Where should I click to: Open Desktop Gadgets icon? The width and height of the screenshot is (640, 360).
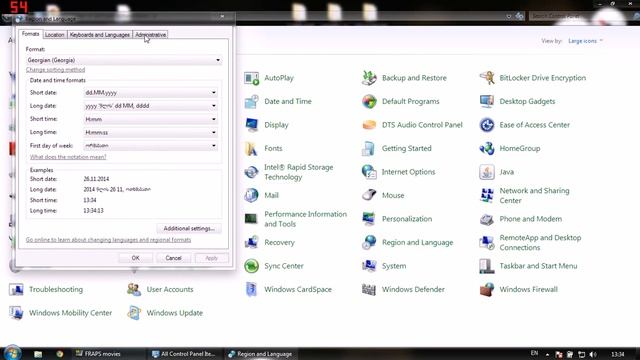coord(487,101)
